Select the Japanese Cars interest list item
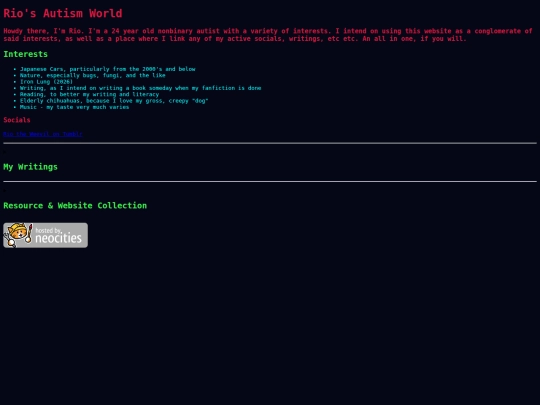Screen dimensions: 540x405 (107, 69)
